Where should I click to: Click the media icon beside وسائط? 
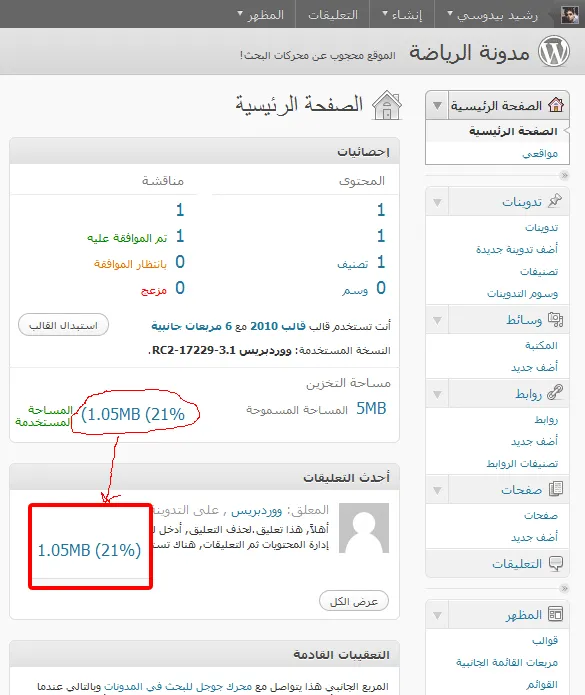pos(555,319)
